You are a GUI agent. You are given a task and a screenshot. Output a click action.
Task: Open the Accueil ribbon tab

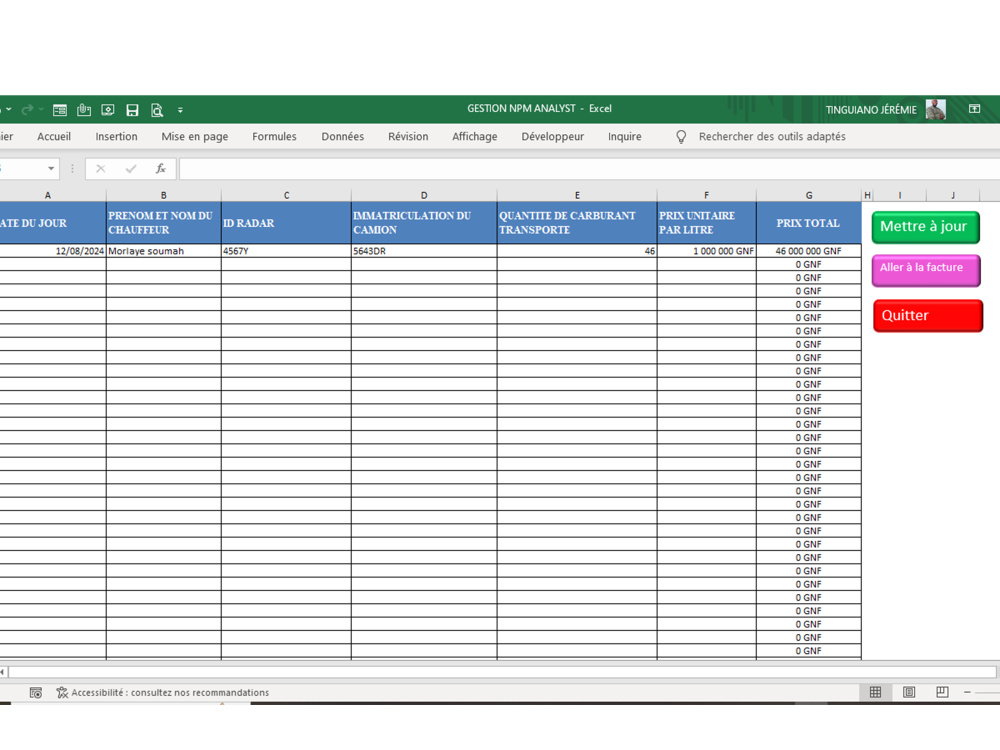pyautogui.click(x=54, y=136)
